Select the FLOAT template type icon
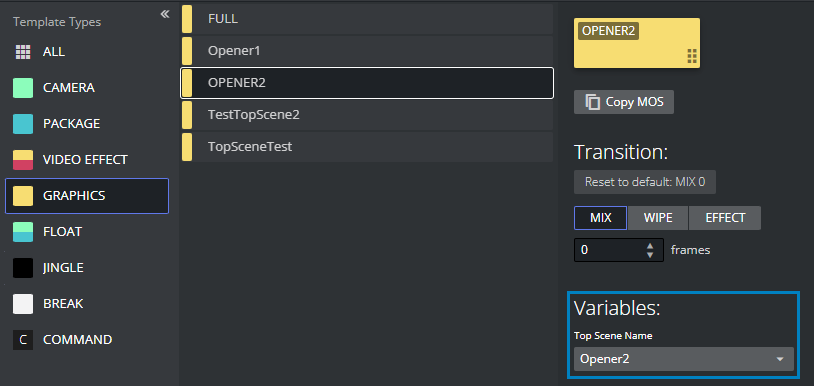The image size is (814, 386). click(23, 231)
